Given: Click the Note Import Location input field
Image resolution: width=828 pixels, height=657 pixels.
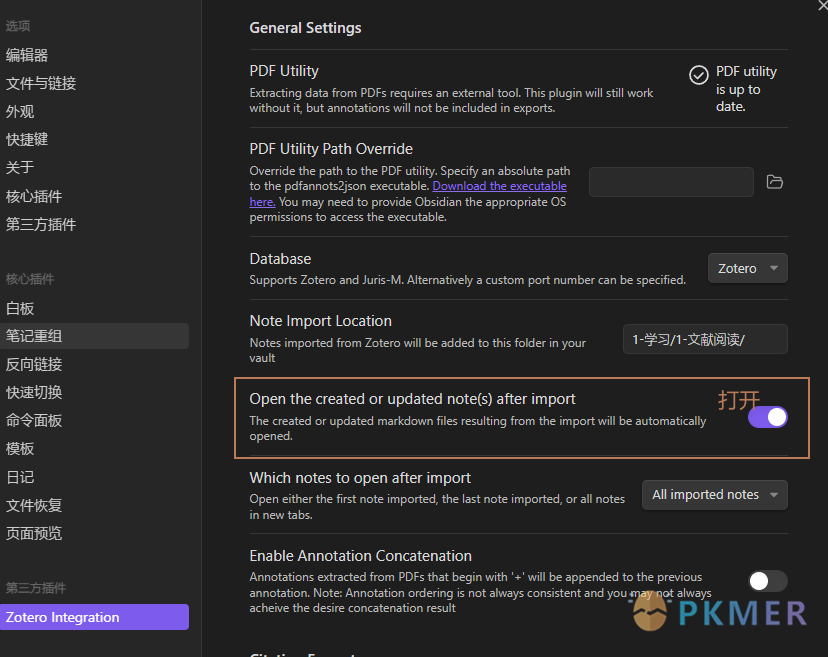Looking at the screenshot, I should pos(705,339).
